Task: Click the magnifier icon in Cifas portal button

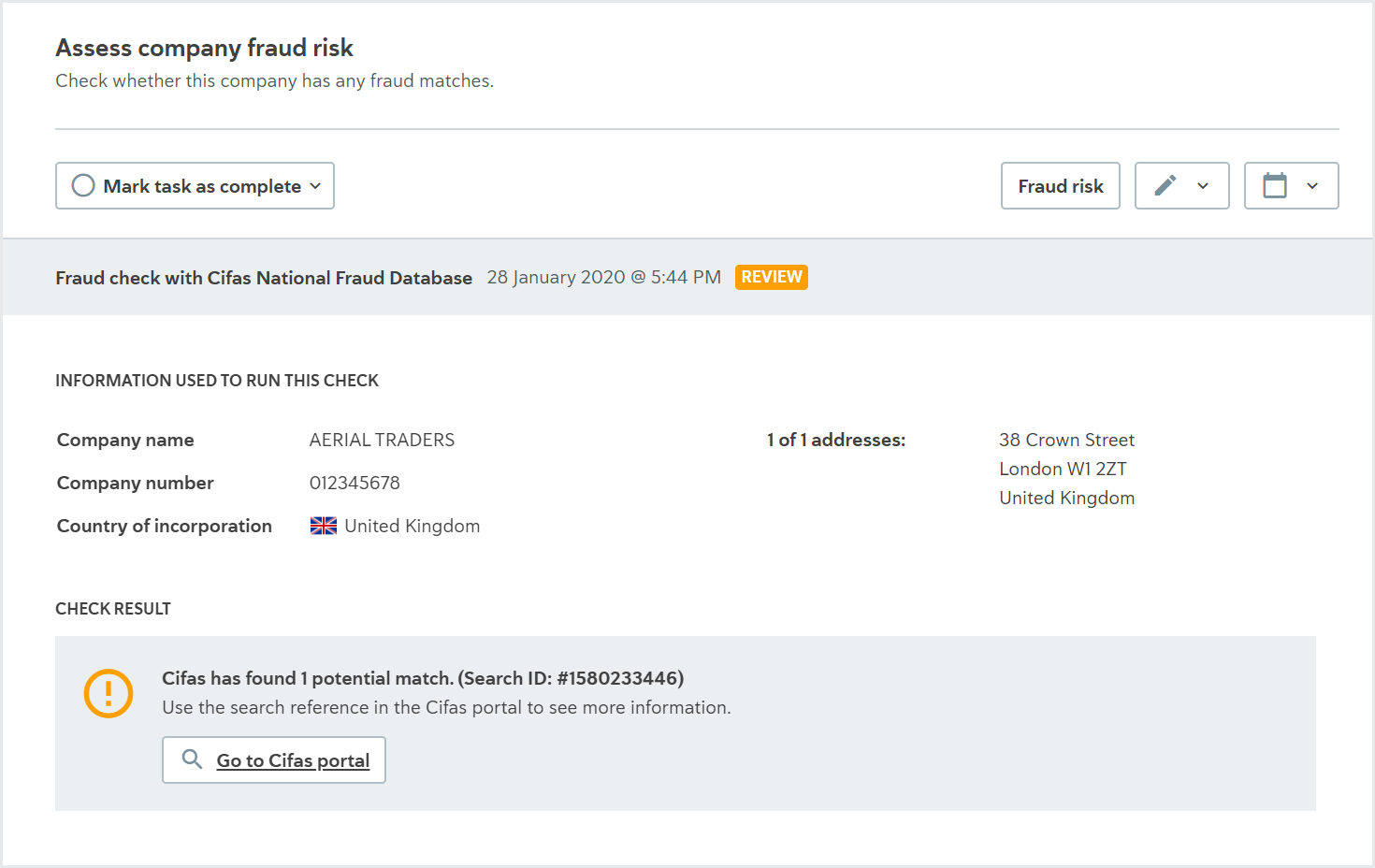Action: [x=192, y=759]
